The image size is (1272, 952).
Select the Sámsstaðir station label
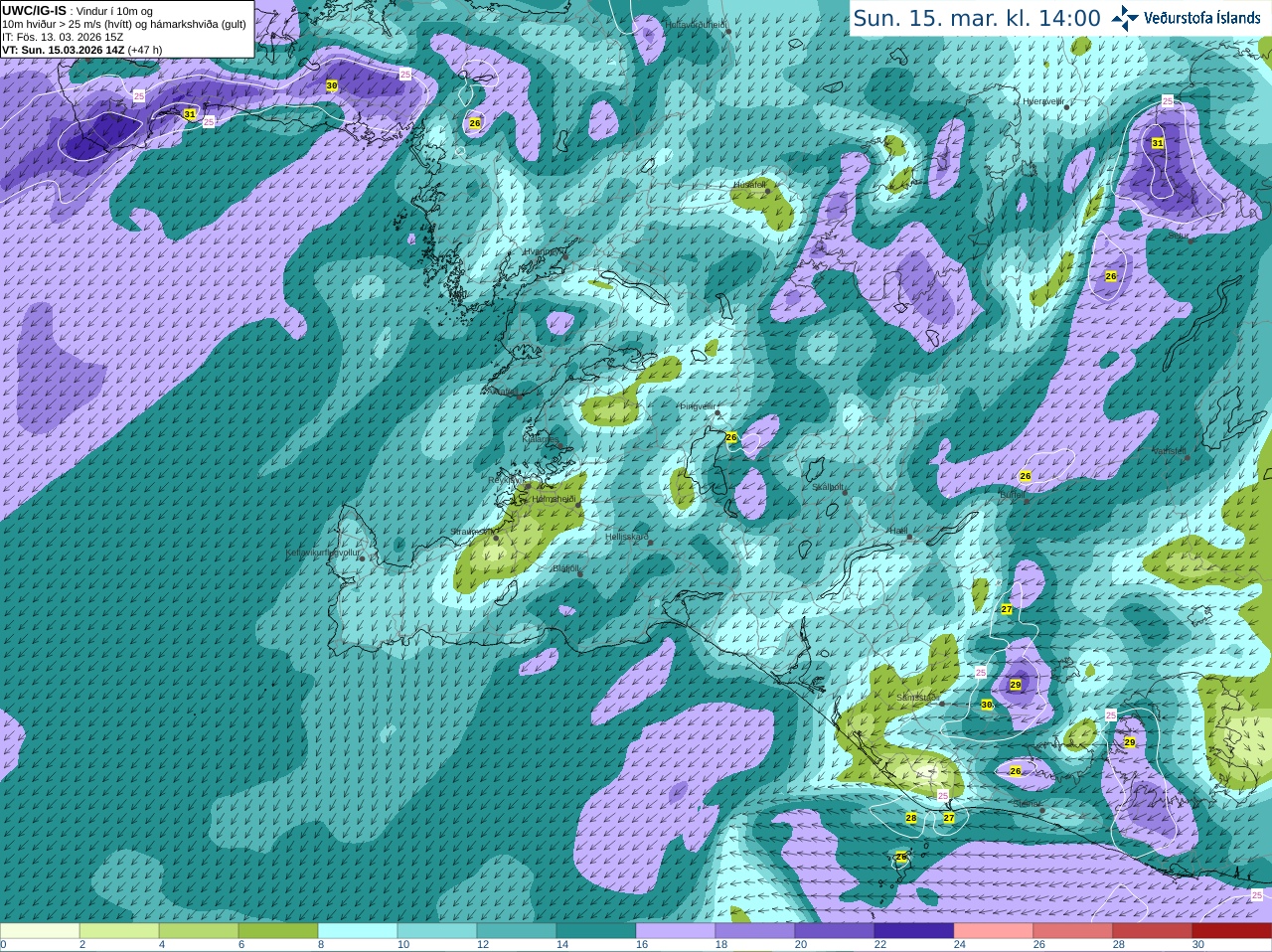pyautogui.click(x=916, y=697)
